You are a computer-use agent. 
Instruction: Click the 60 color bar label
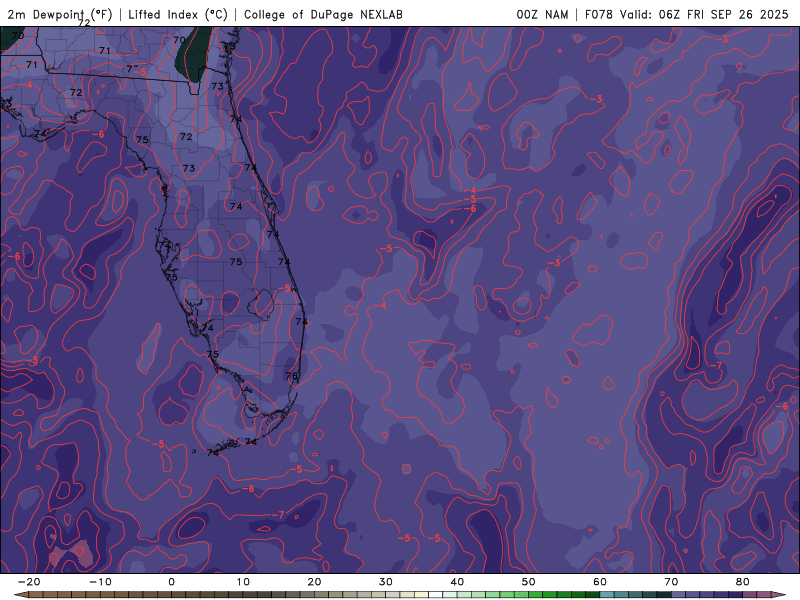point(600,582)
